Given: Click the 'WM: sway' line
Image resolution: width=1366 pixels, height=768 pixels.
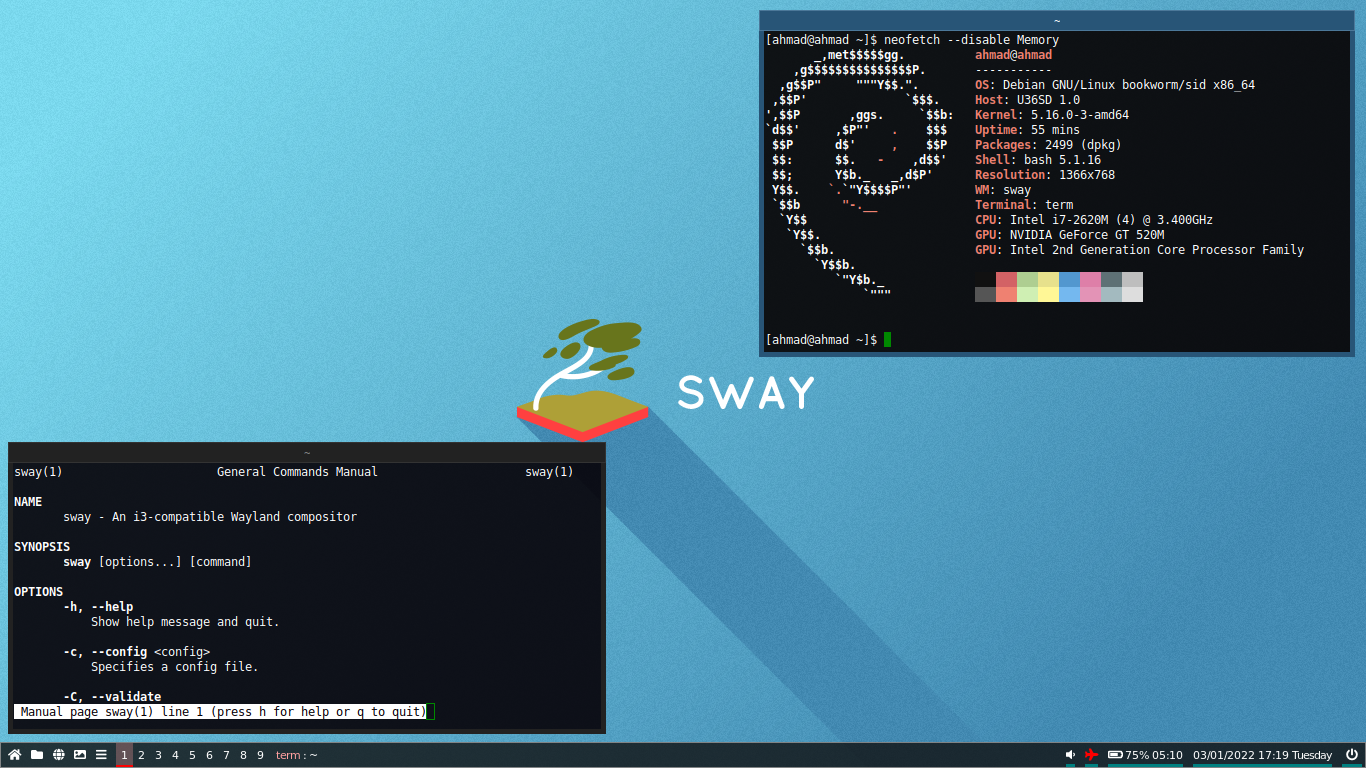Looking at the screenshot, I should click(x=1003, y=190).
